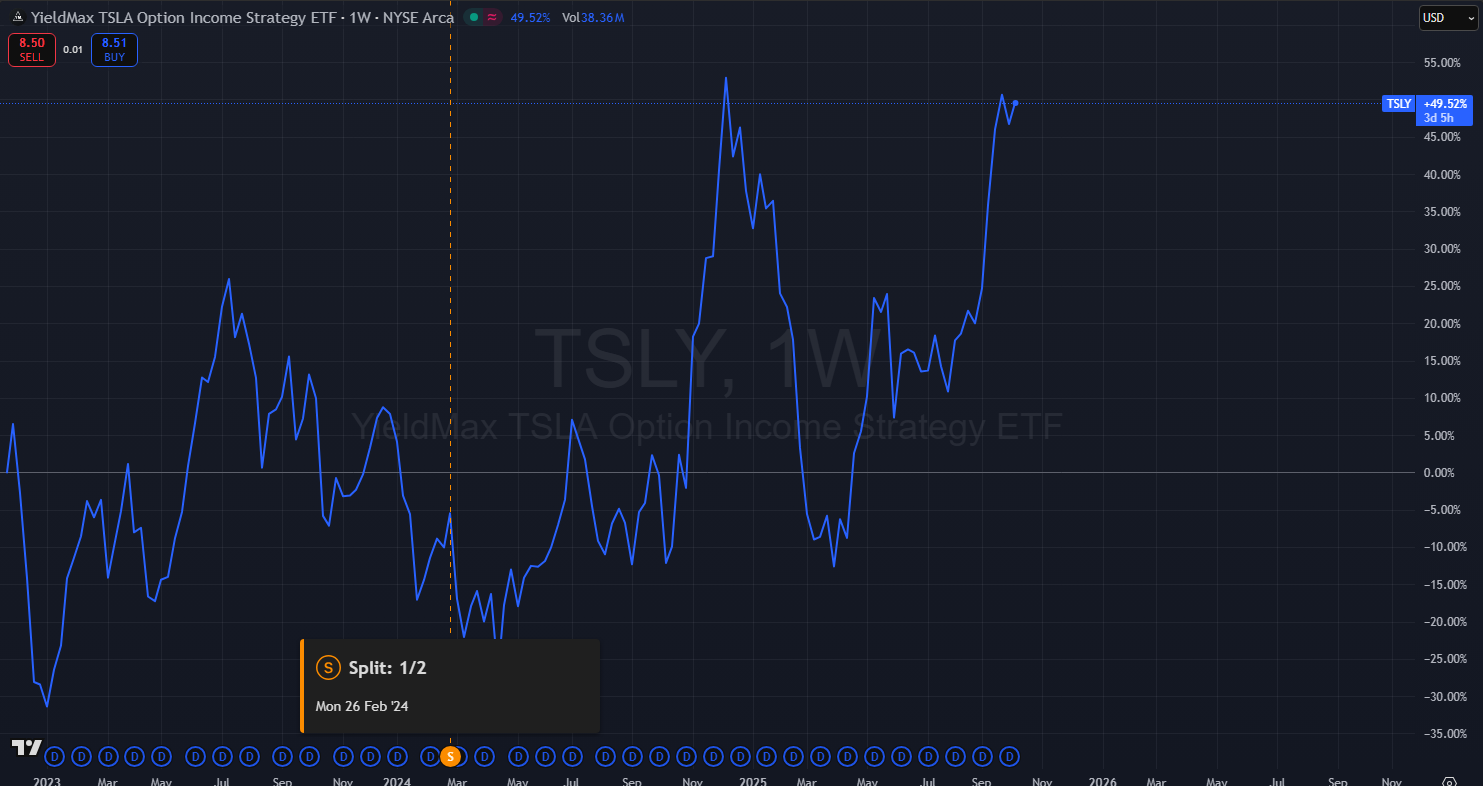Screen dimensions: 1483x786
Task: Open the USD currency dropdown
Action: click(x=1447, y=17)
